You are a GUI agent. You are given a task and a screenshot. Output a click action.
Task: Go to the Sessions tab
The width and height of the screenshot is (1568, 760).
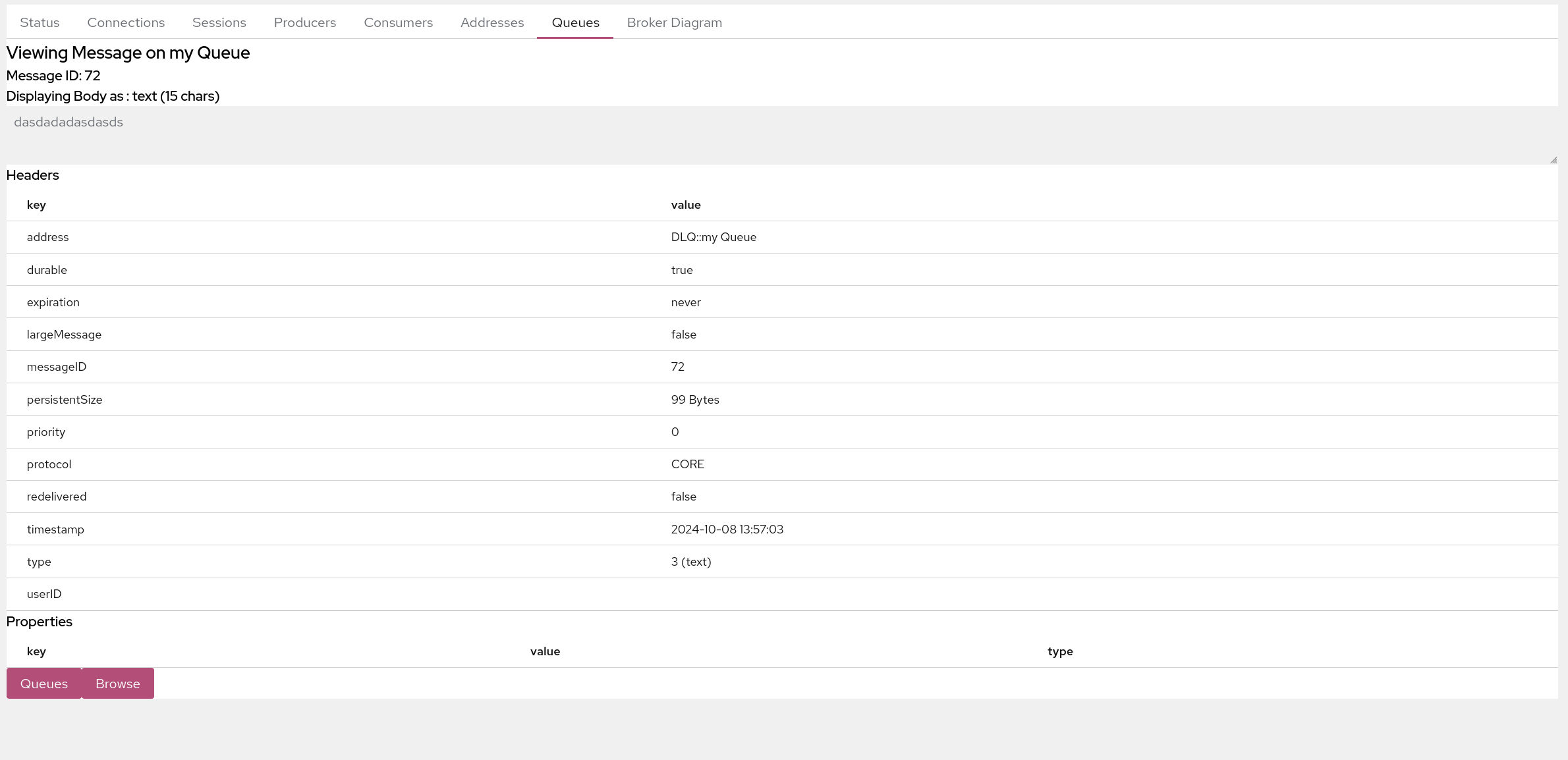(x=219, y=22)
